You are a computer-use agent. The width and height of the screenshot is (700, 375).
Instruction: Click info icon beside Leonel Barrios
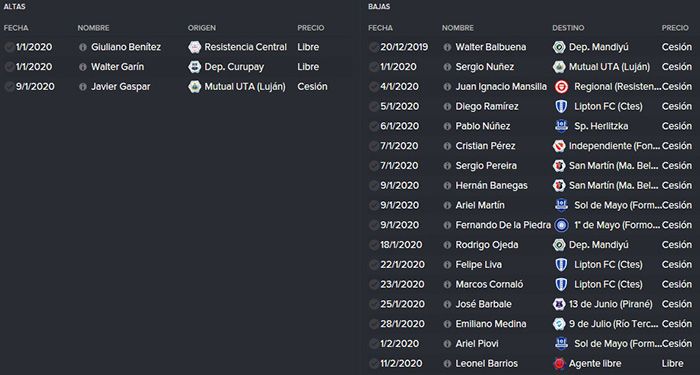point(447,363)
